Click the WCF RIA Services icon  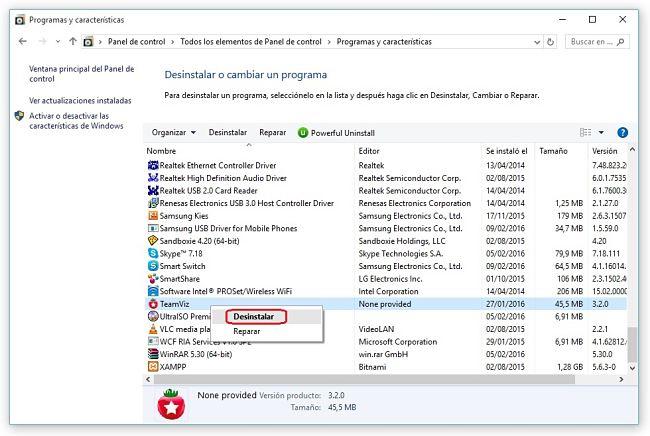(153, 342)
